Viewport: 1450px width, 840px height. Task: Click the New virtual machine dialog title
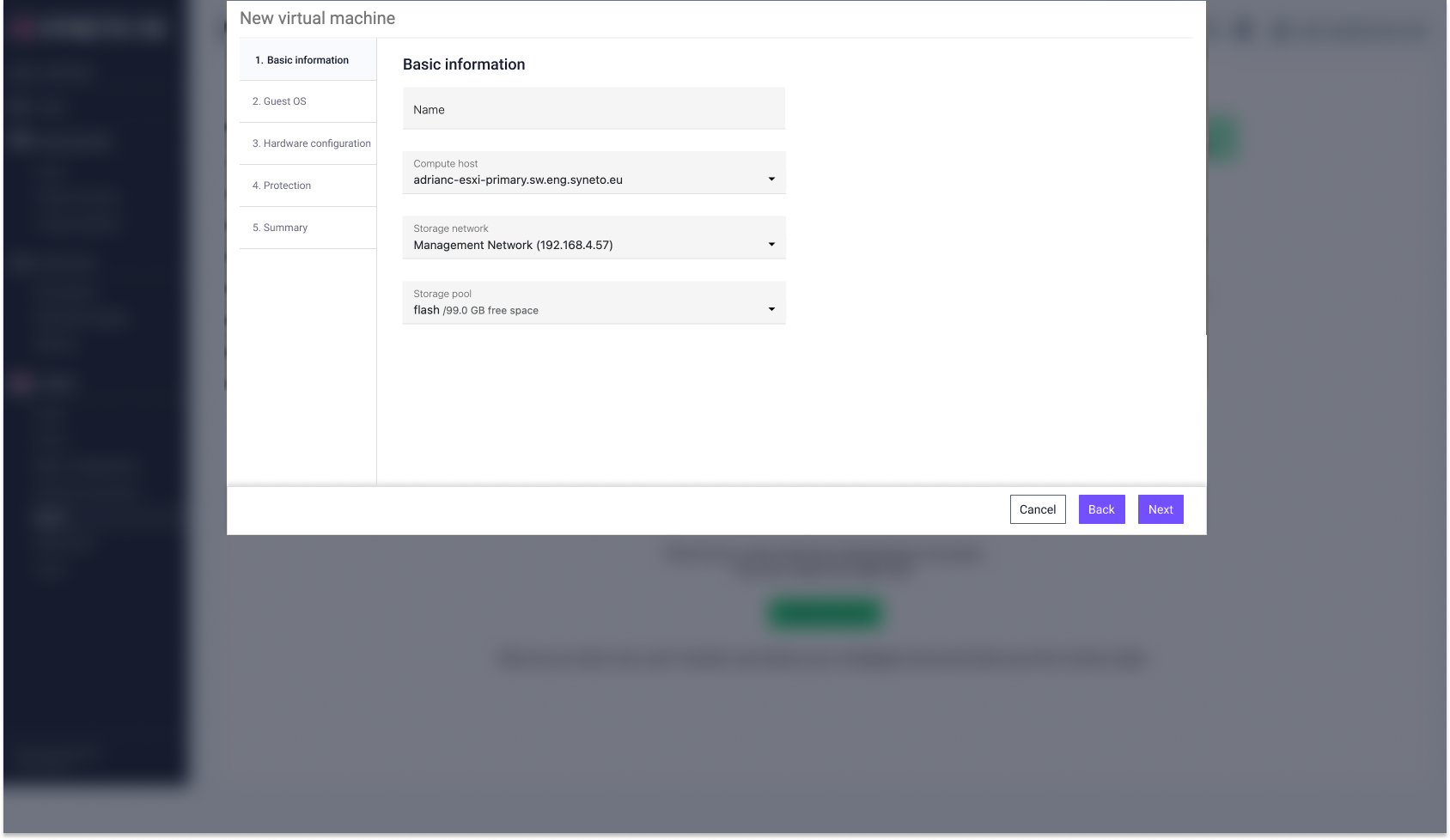pyautogui.click(x=317, y=18)
